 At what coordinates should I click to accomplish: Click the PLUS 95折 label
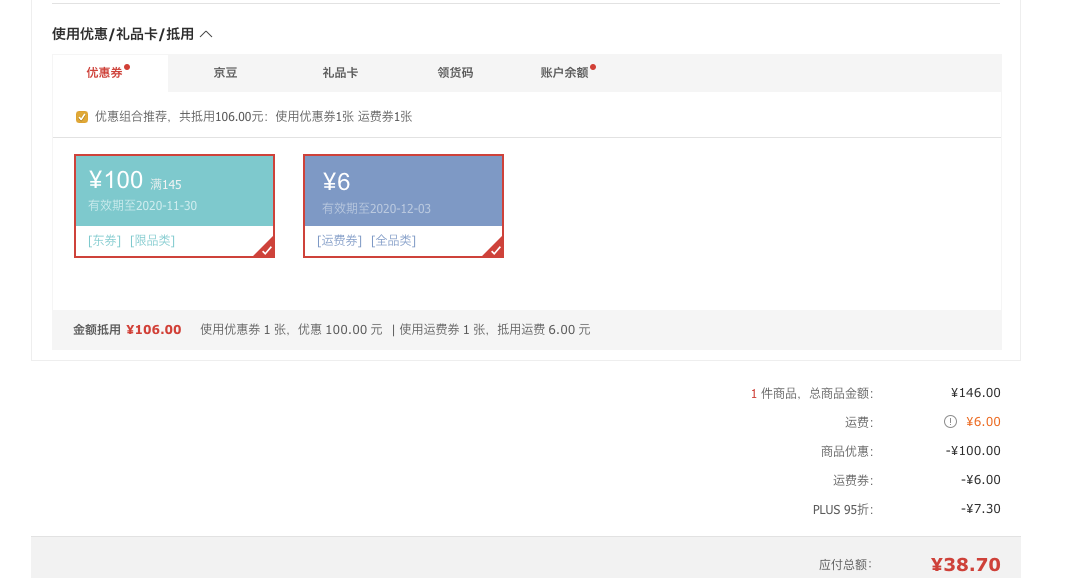843,510
